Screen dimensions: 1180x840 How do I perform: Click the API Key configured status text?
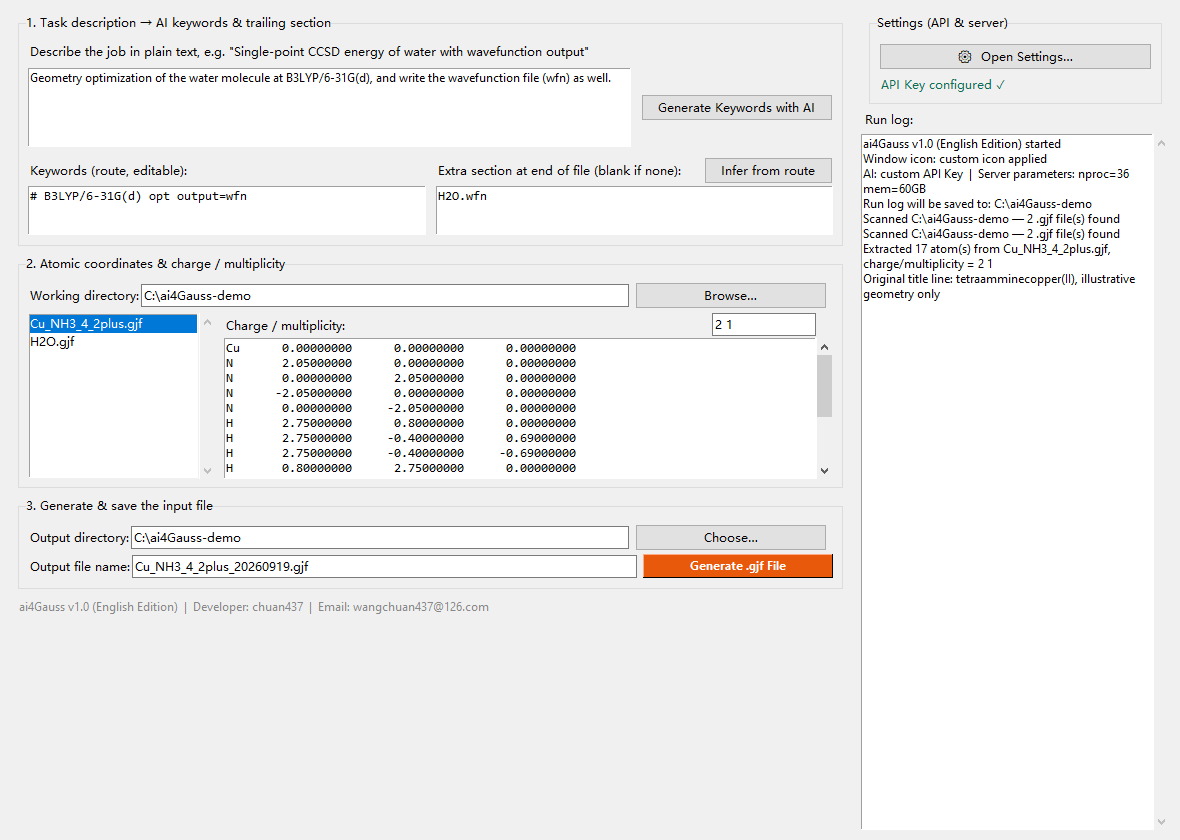click(x=942, y=85)
